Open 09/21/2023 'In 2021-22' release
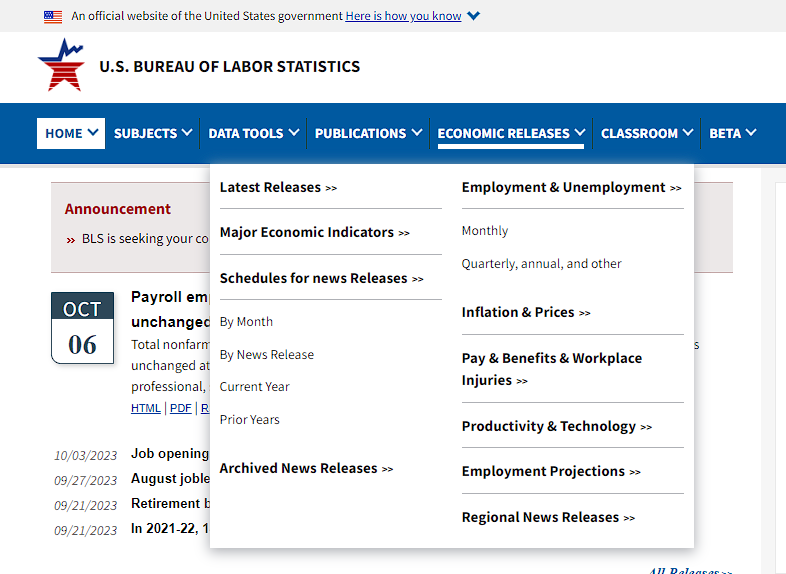Viewport: 786px width, 574px height. [x=170, y=528]
